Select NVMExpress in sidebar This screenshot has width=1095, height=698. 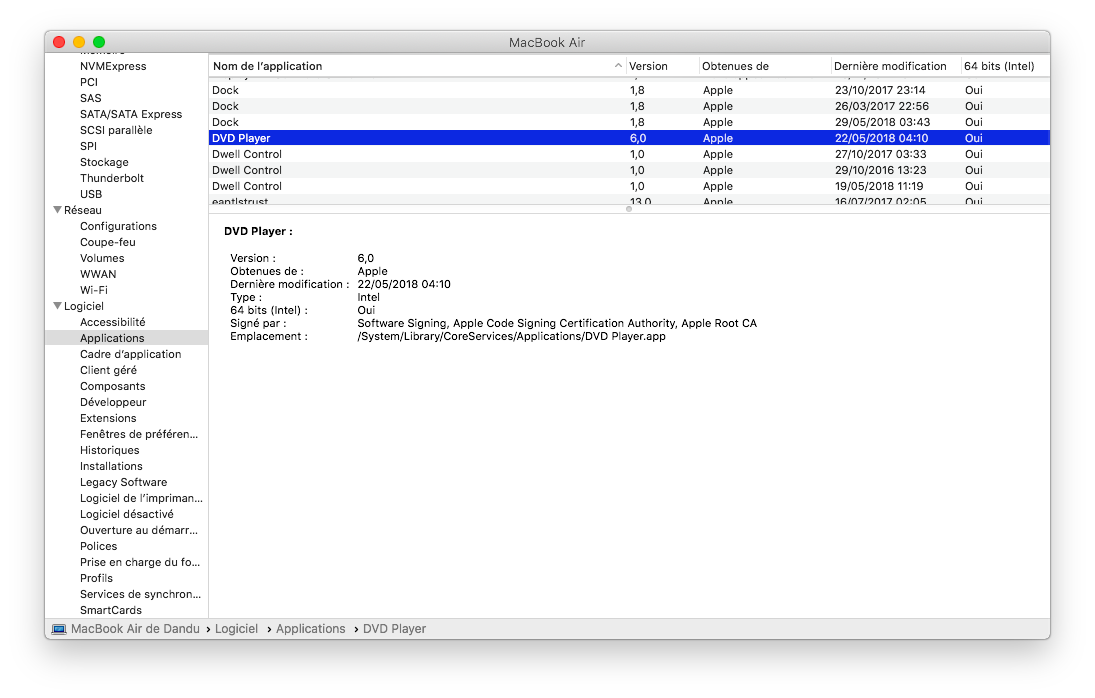tap(113, 66)
